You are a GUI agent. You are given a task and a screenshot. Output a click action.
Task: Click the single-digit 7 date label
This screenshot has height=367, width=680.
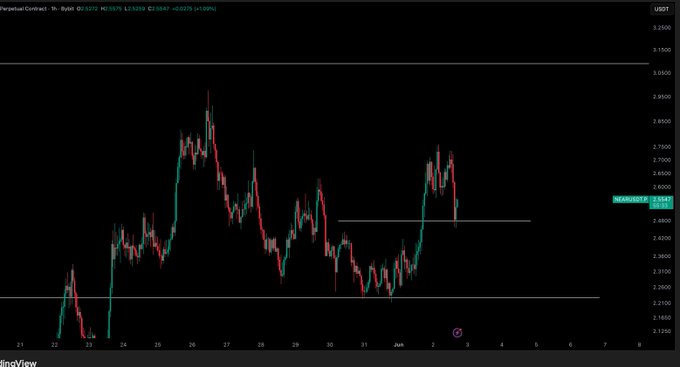pos(605,345)
